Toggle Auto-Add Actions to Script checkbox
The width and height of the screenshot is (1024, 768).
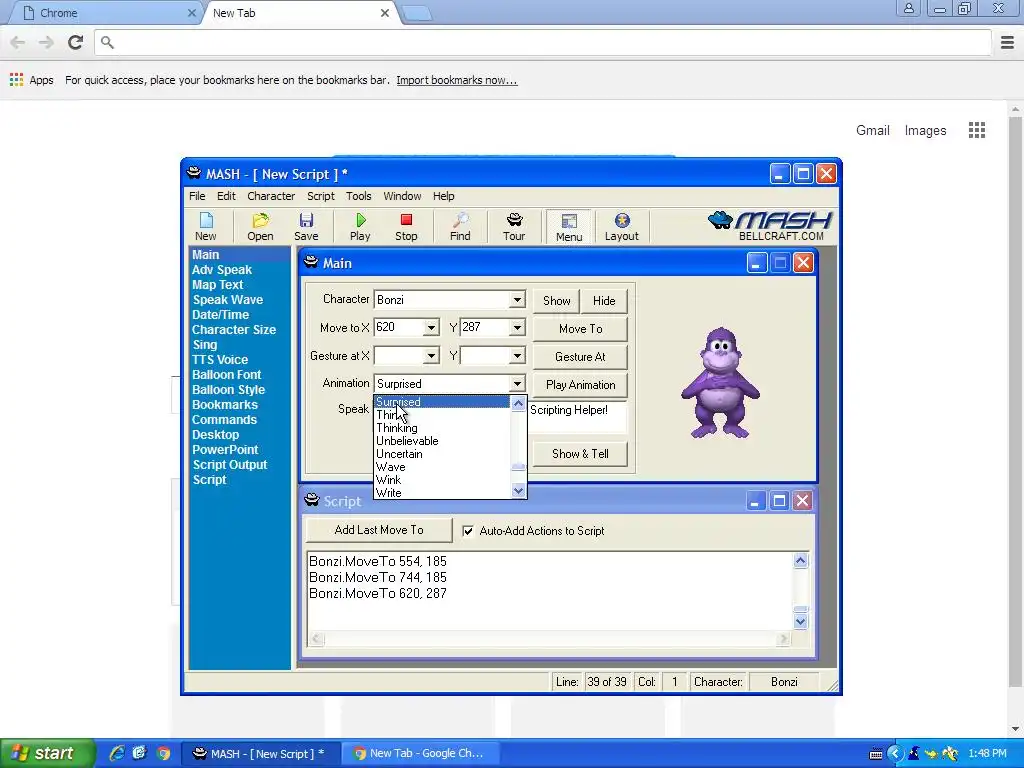pos(468,531)
